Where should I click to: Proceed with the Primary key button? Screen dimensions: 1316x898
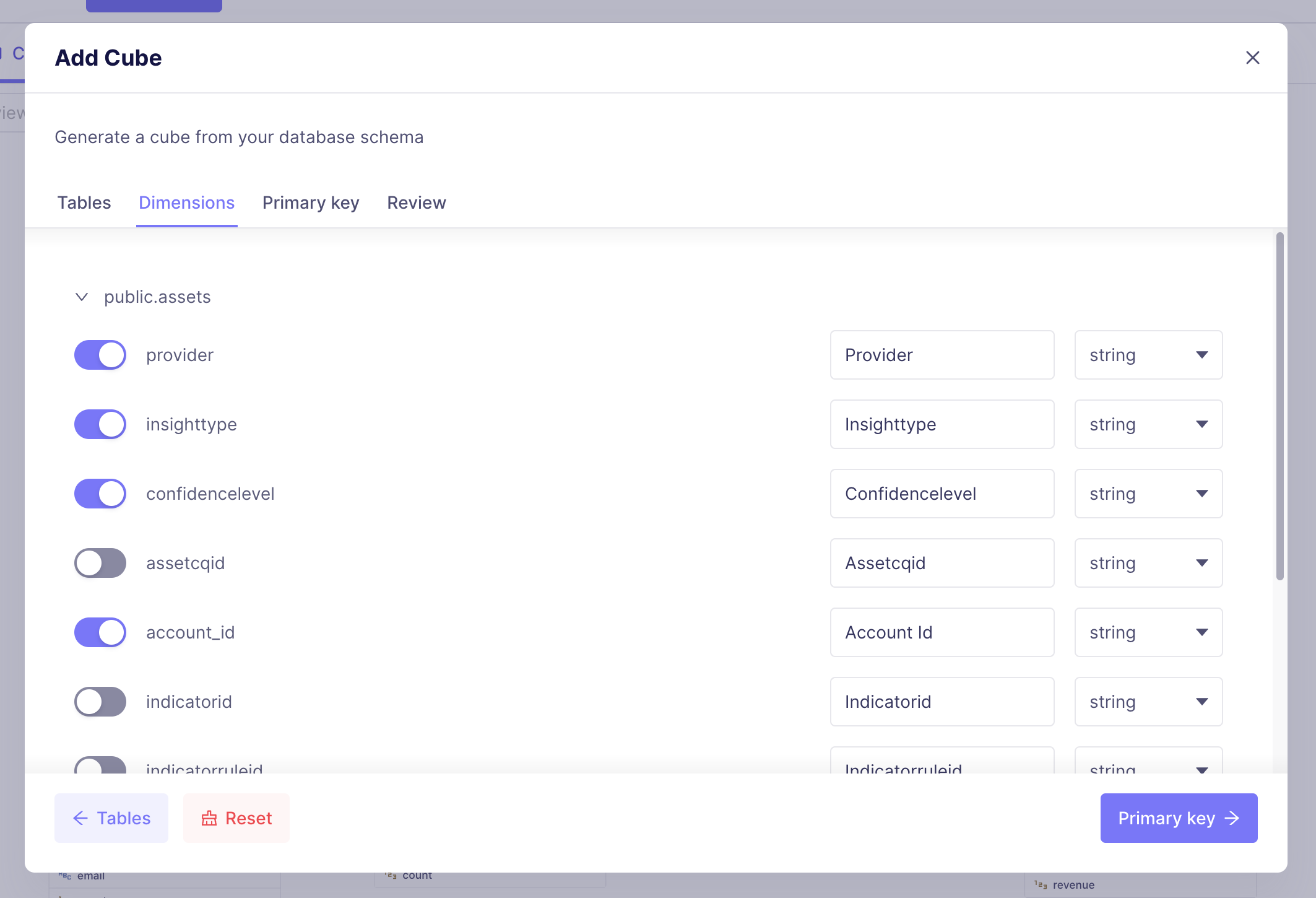[x=1178, y=818]
